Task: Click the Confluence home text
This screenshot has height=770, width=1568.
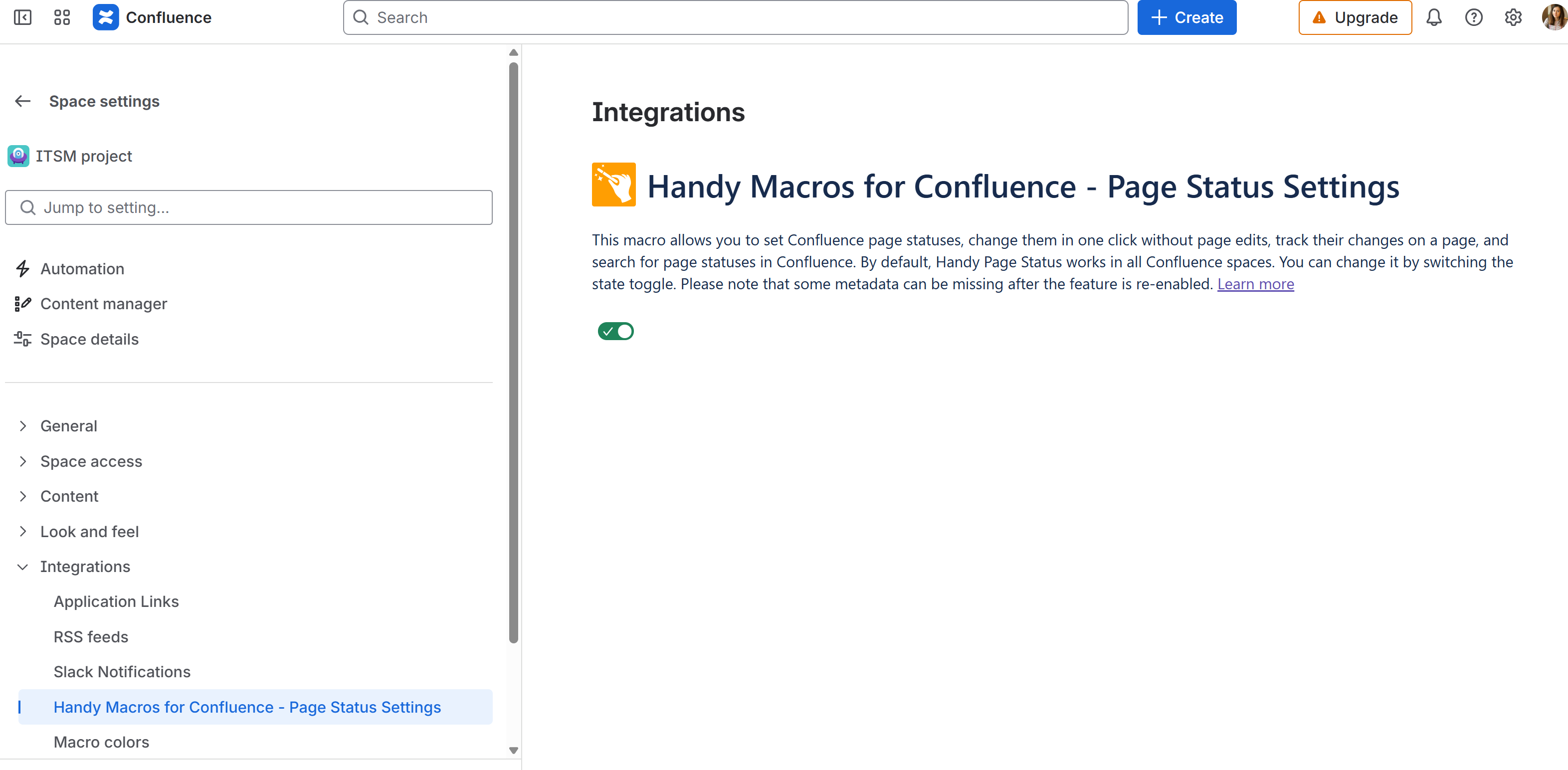Action: [x=169, y=17]
